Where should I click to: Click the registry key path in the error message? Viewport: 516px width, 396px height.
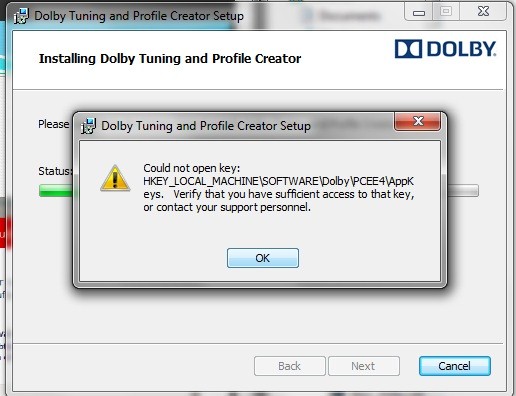(279, 187)
